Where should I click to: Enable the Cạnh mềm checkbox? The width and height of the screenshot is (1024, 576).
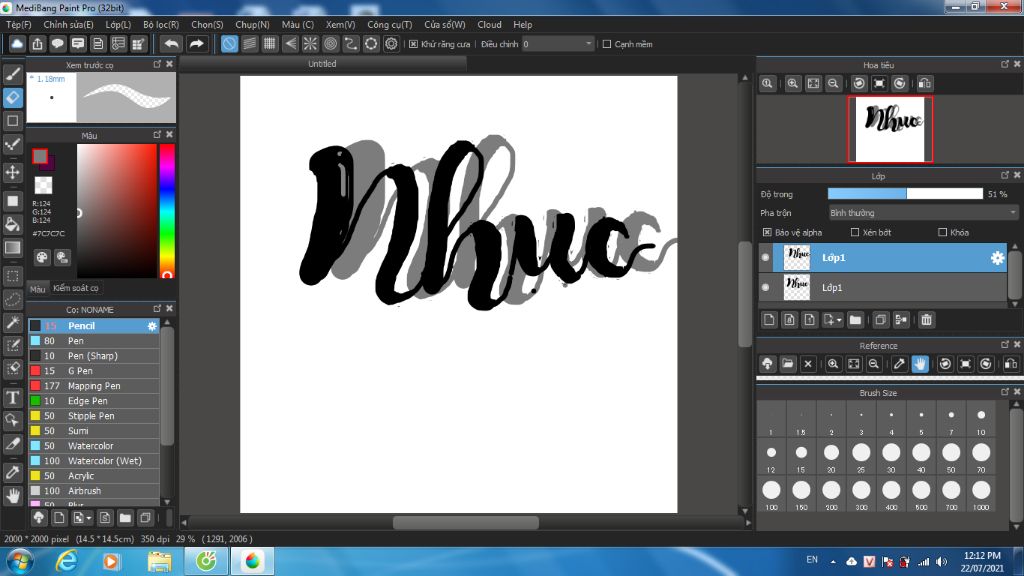tap(607, 44)
